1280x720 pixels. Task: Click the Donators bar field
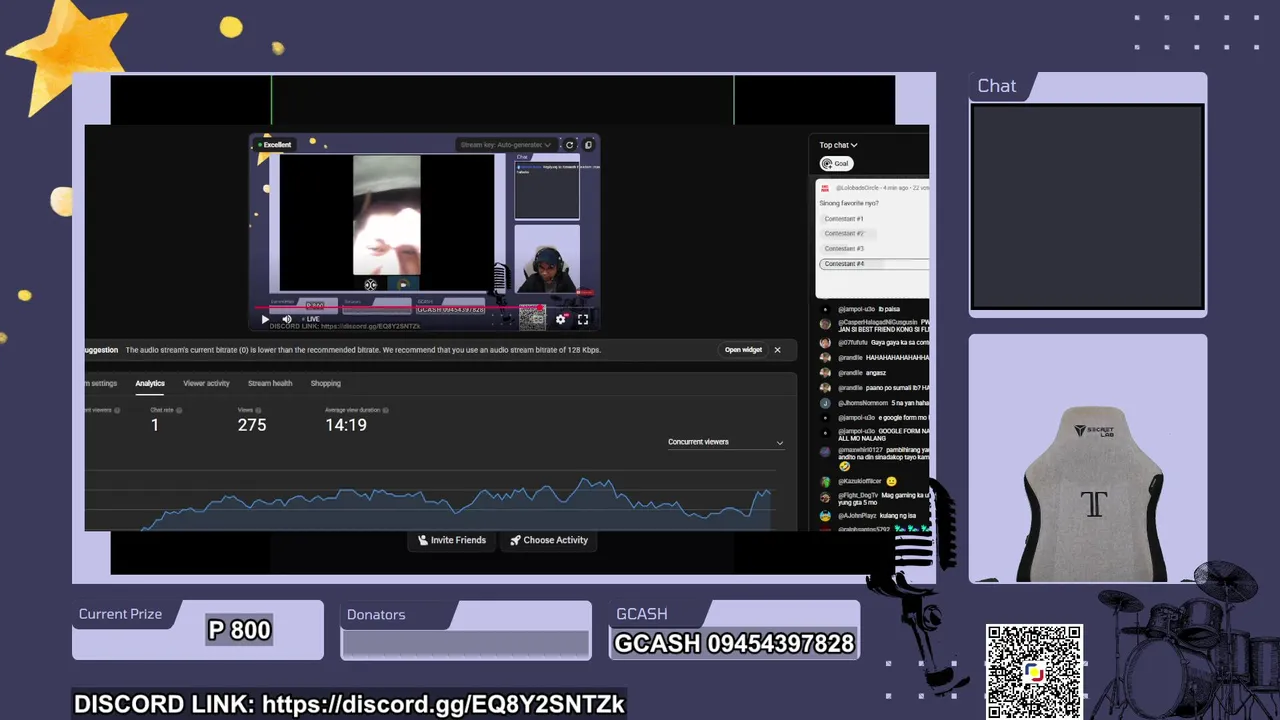[466, 644]
